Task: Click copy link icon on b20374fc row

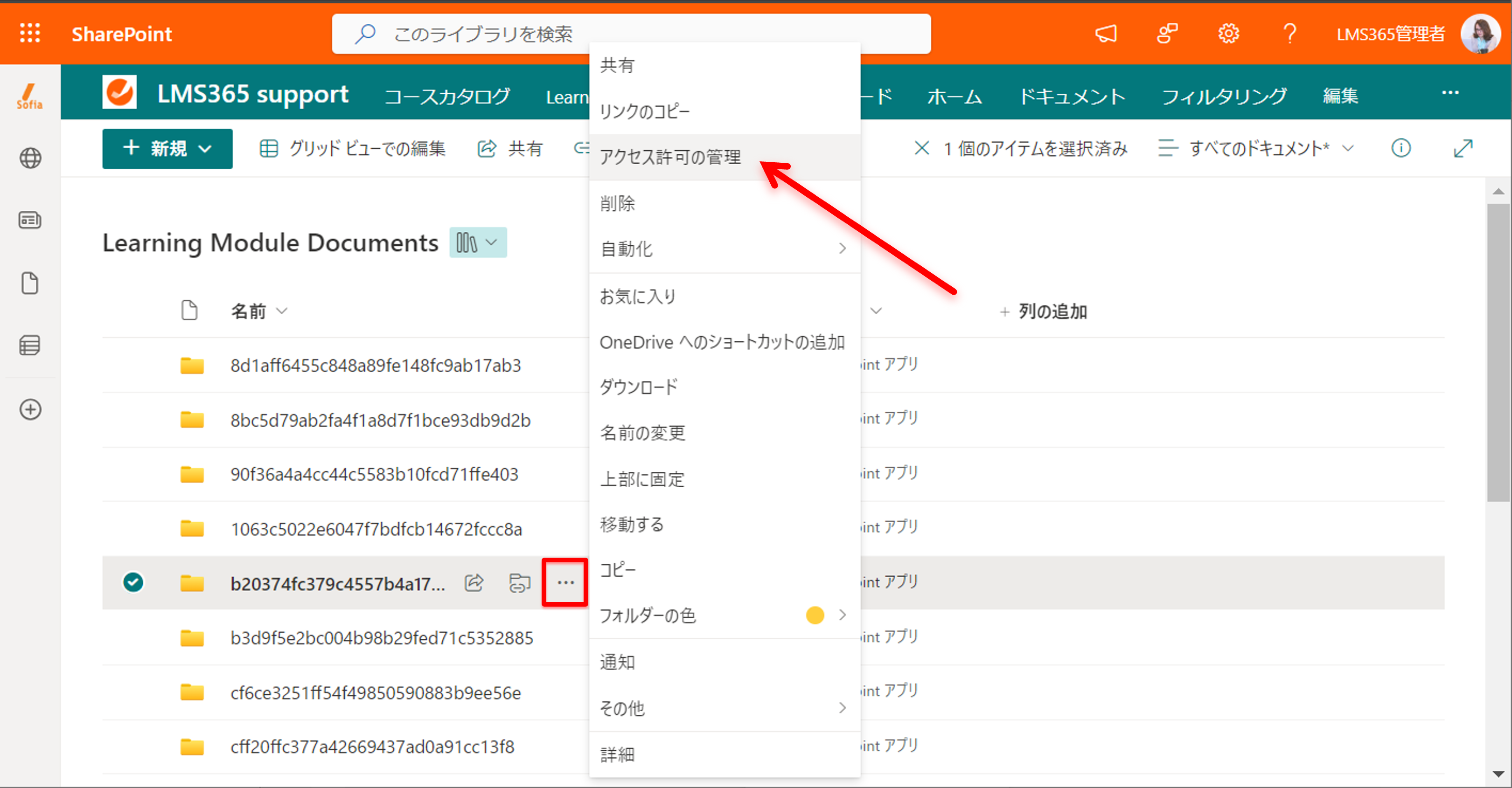Action: coord(519,583)
